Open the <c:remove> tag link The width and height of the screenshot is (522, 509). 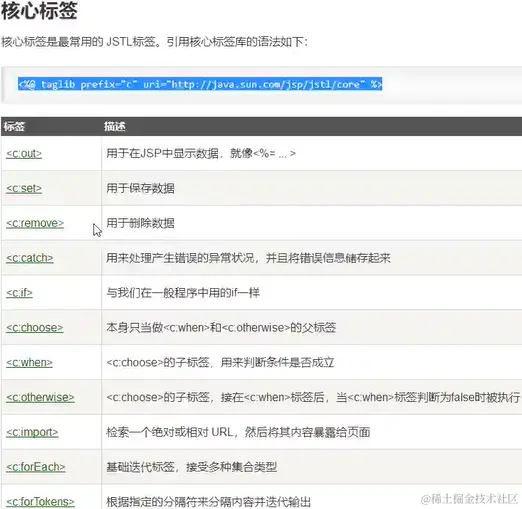coord(35,223)
